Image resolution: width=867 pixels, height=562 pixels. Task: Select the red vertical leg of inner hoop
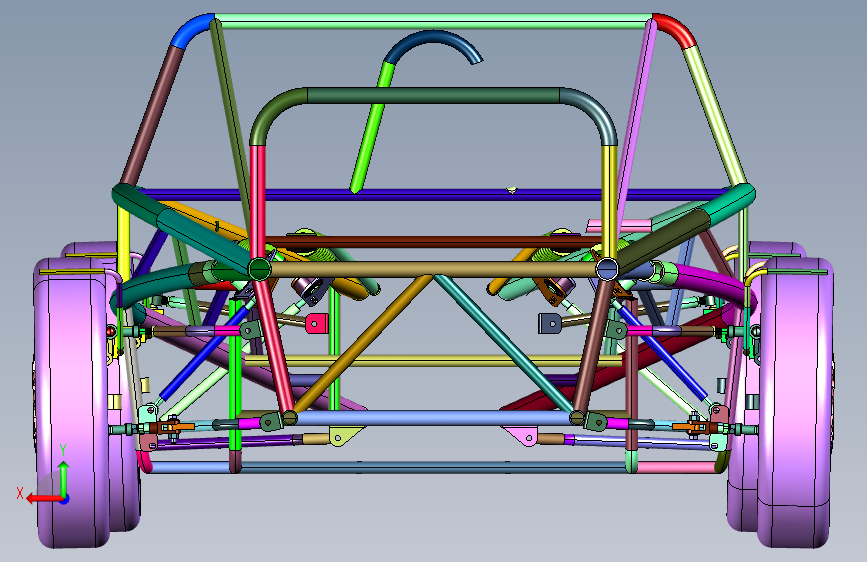click(x=258, y=202)
